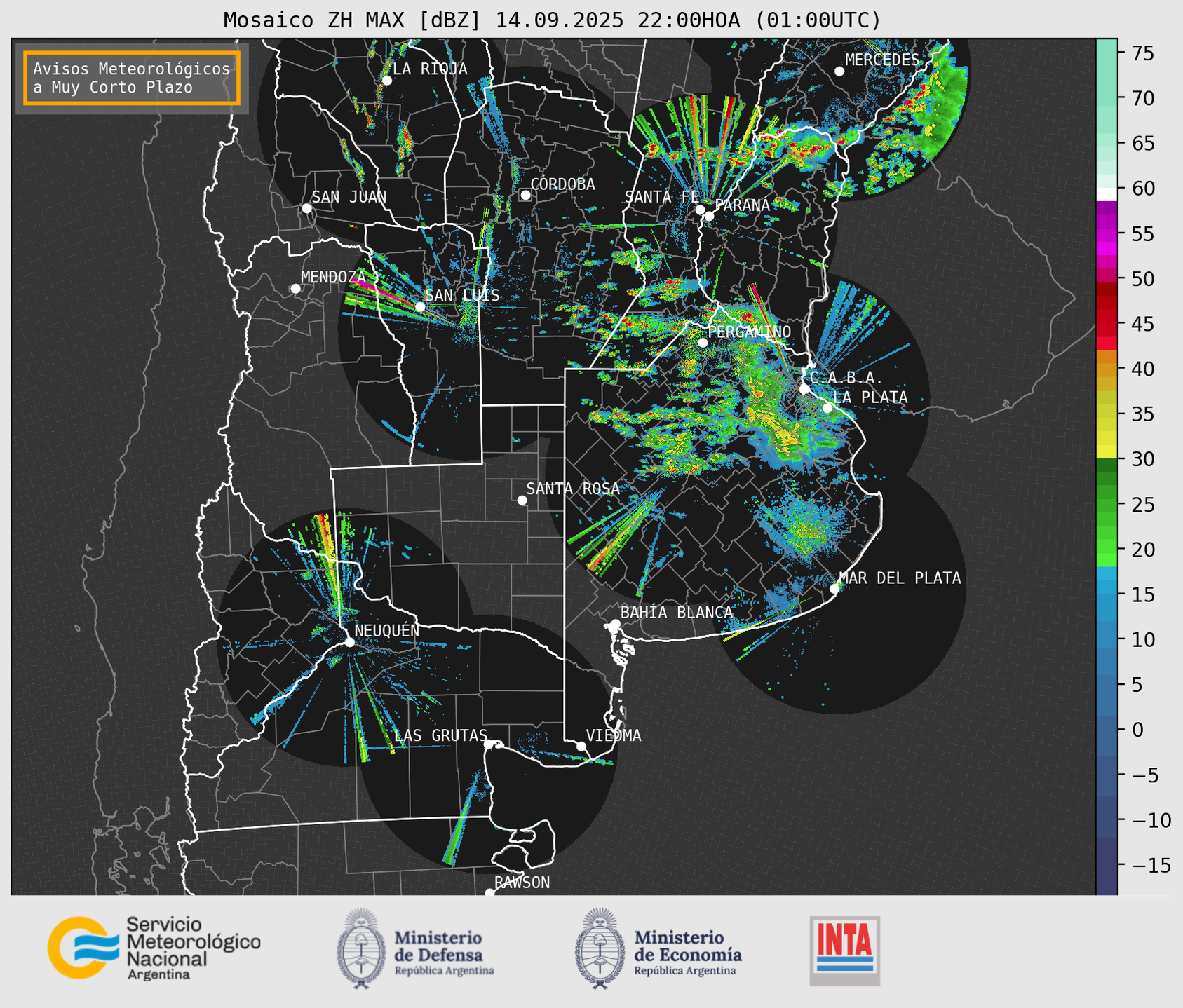
Task: Click the 25 dBZ green color band
Action: [1107, 505]
